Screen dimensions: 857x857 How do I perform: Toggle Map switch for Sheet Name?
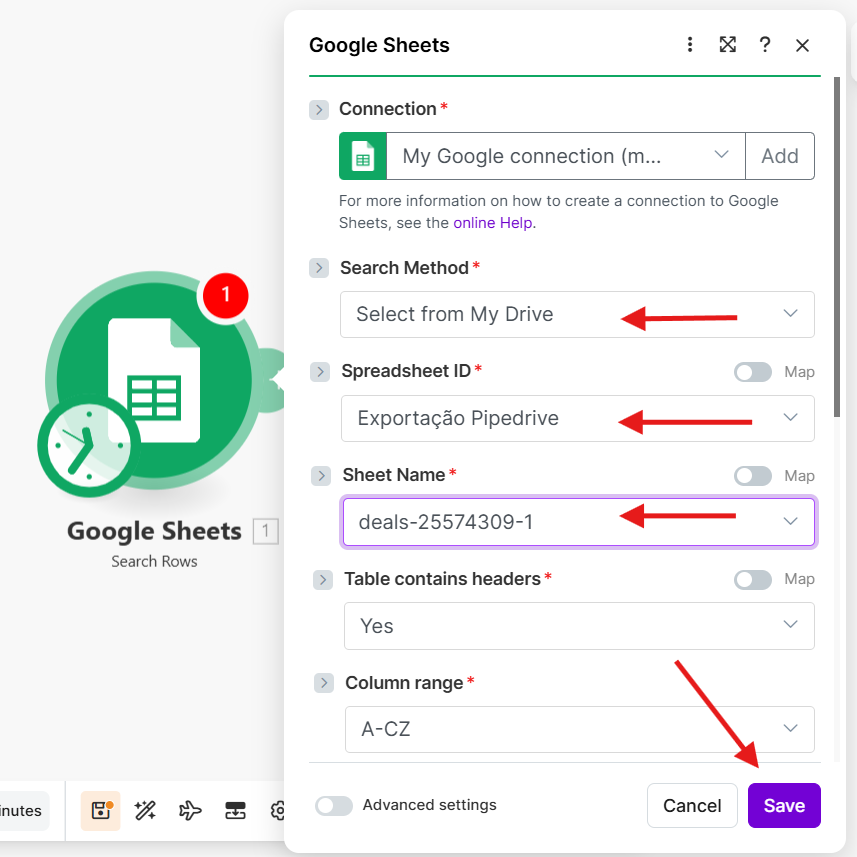click(753, 476)
